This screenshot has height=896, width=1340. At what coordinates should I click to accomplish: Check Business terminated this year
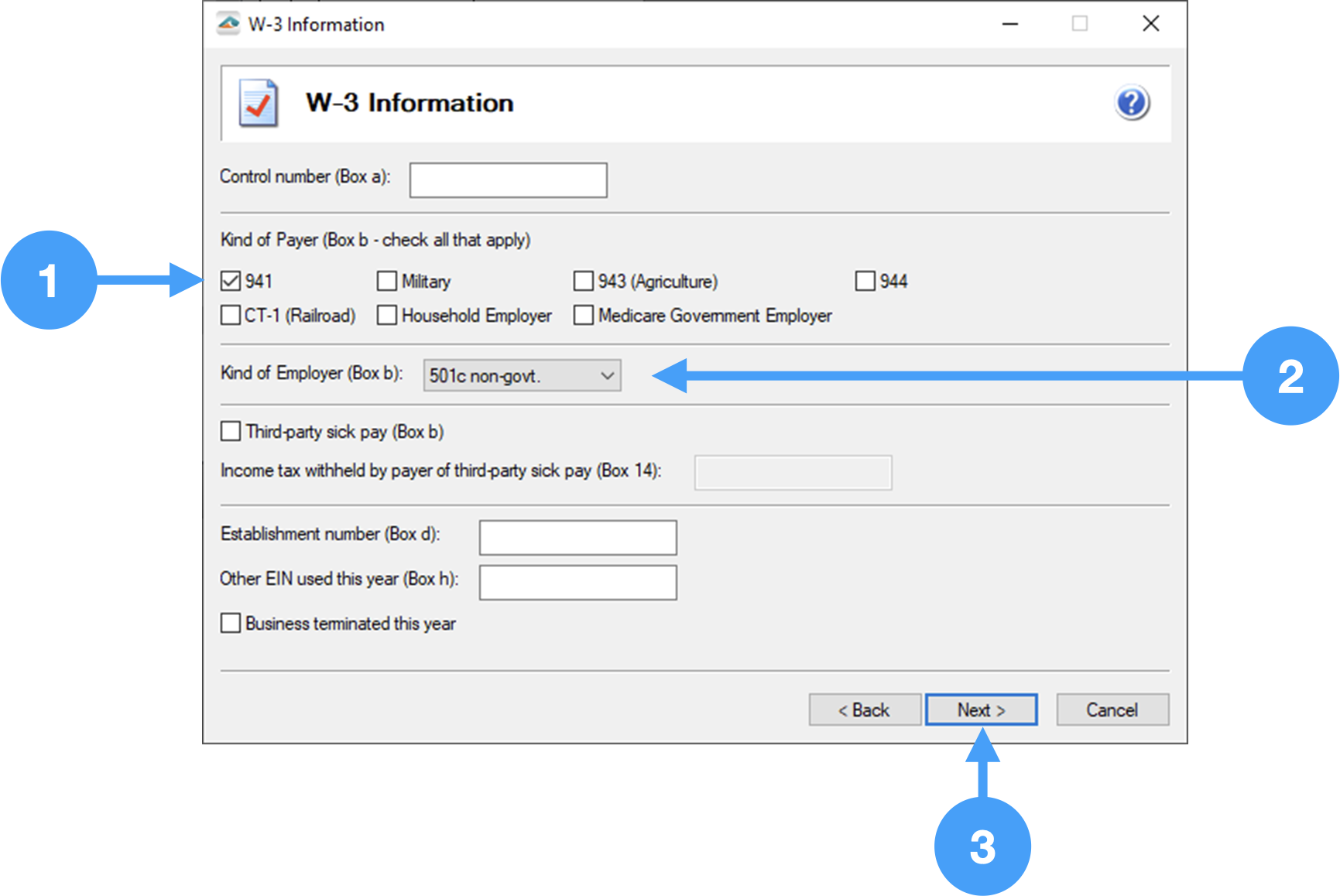click(x=230, y=623)
